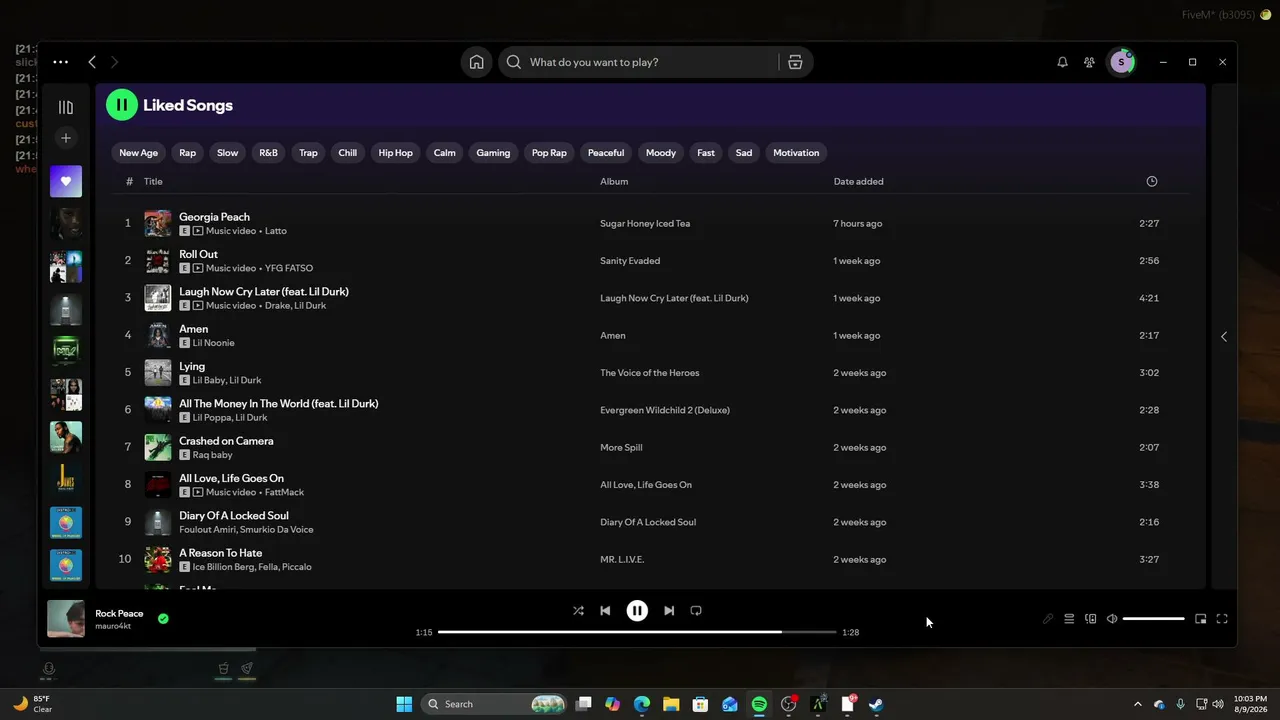Select the 'Diary Of A Locked Soul' song title

234,516
